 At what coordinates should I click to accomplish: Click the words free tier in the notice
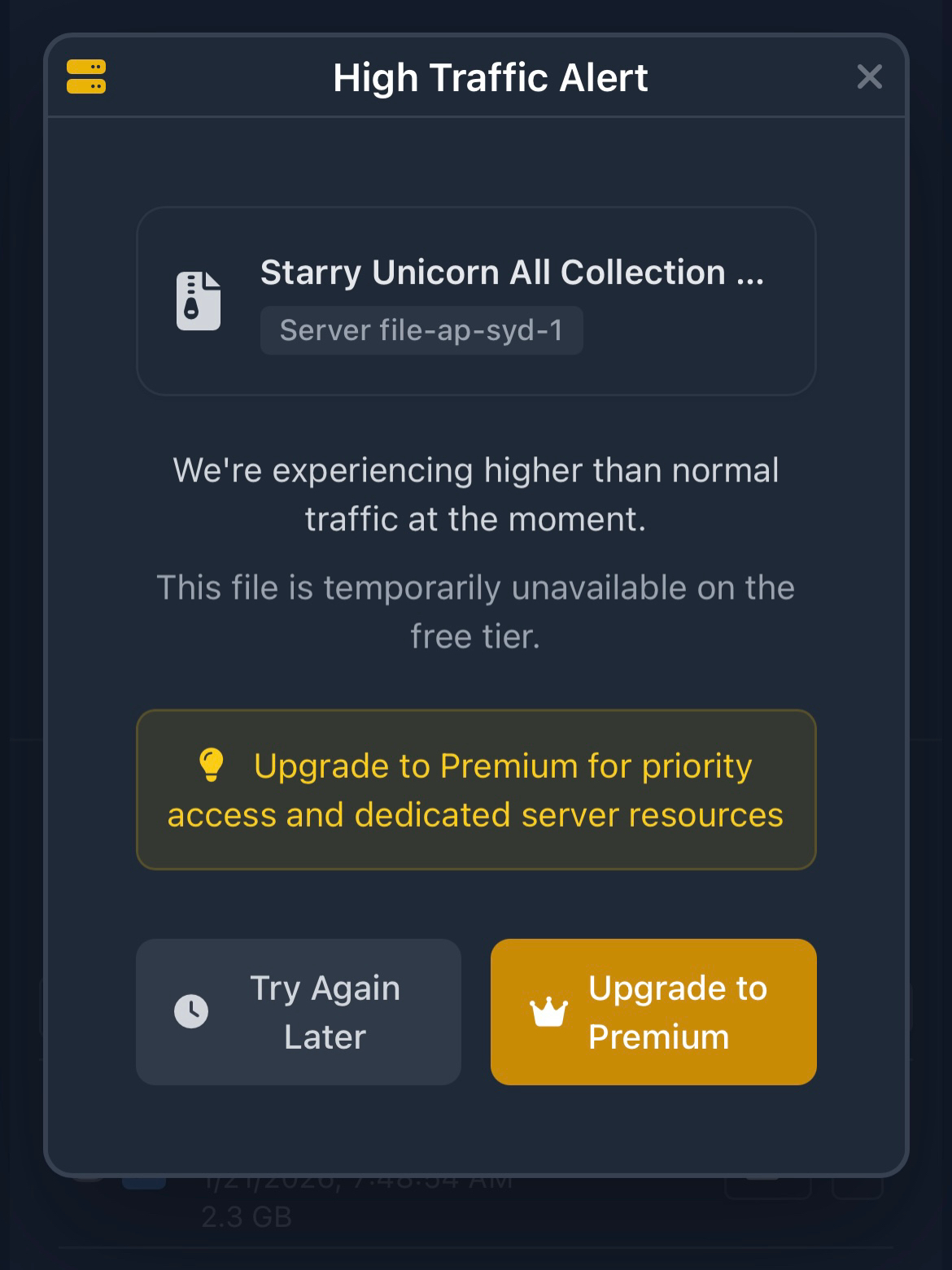click(475, 636)
